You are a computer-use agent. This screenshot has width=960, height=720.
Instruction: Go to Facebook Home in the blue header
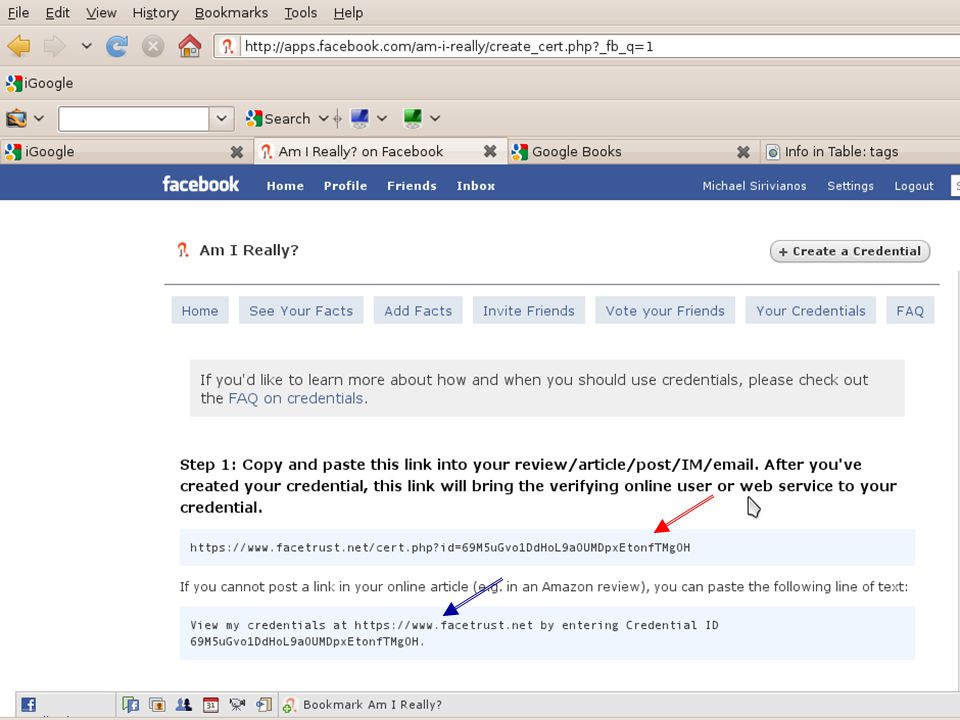pyautogui.click(x=285, y=186)
